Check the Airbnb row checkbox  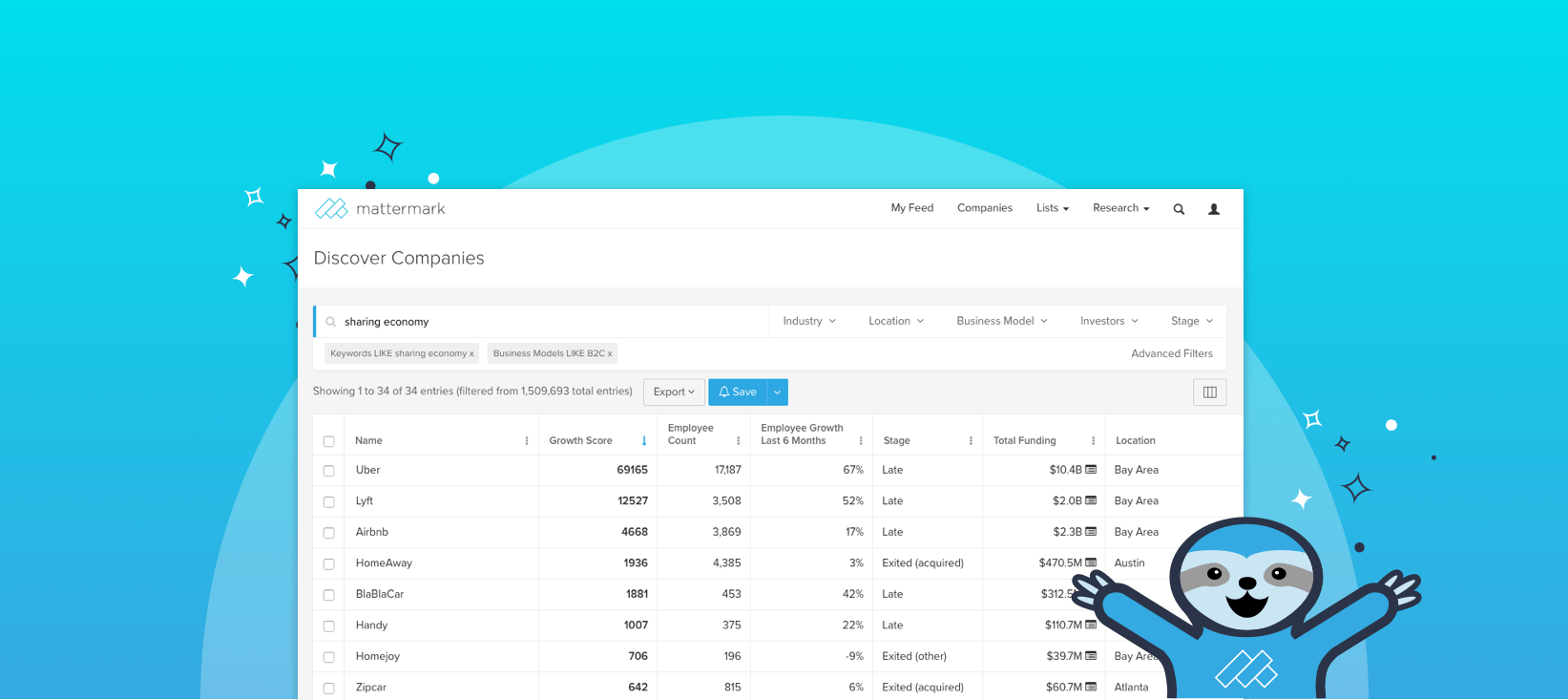(x=329, y=533)
